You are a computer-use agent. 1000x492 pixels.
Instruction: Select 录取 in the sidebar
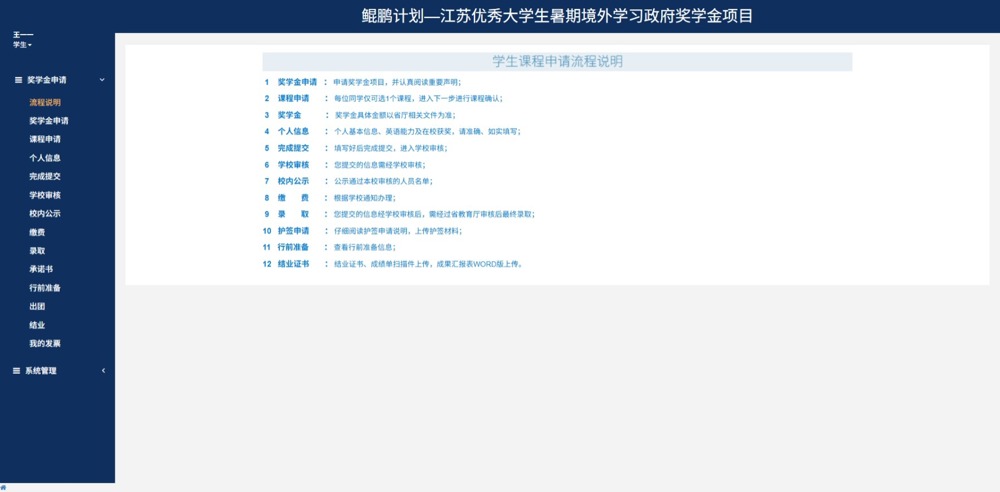(x=37, y=251)
